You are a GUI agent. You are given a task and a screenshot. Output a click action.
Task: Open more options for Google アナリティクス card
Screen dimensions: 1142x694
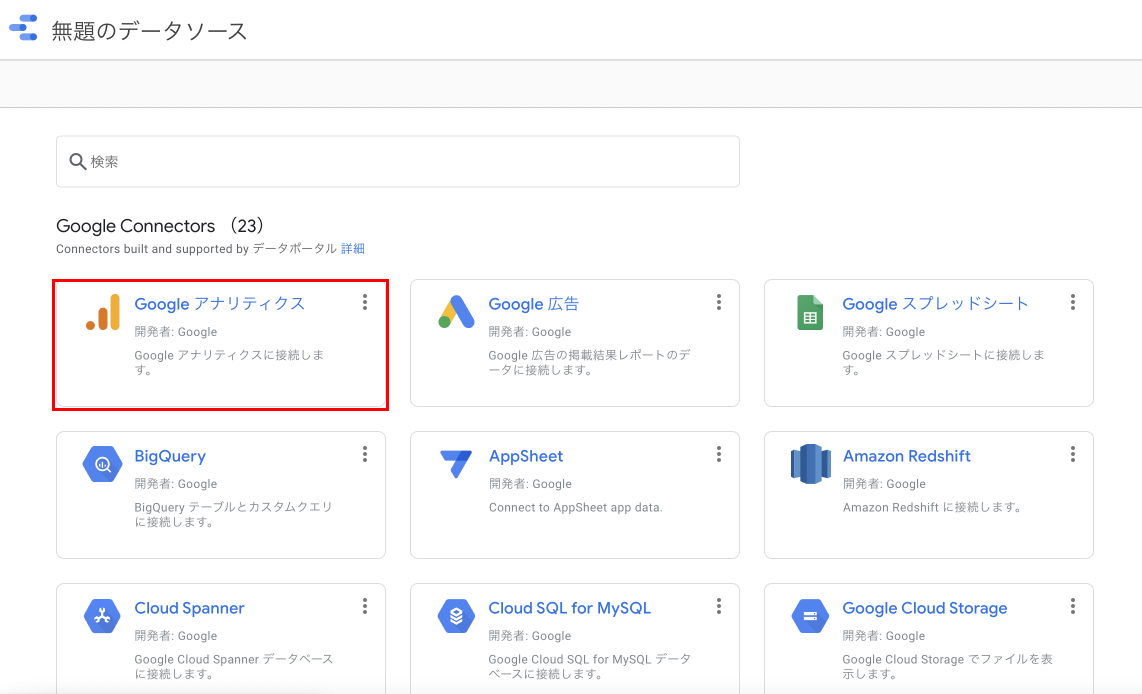pyautogui.click(x=365, y=302)
